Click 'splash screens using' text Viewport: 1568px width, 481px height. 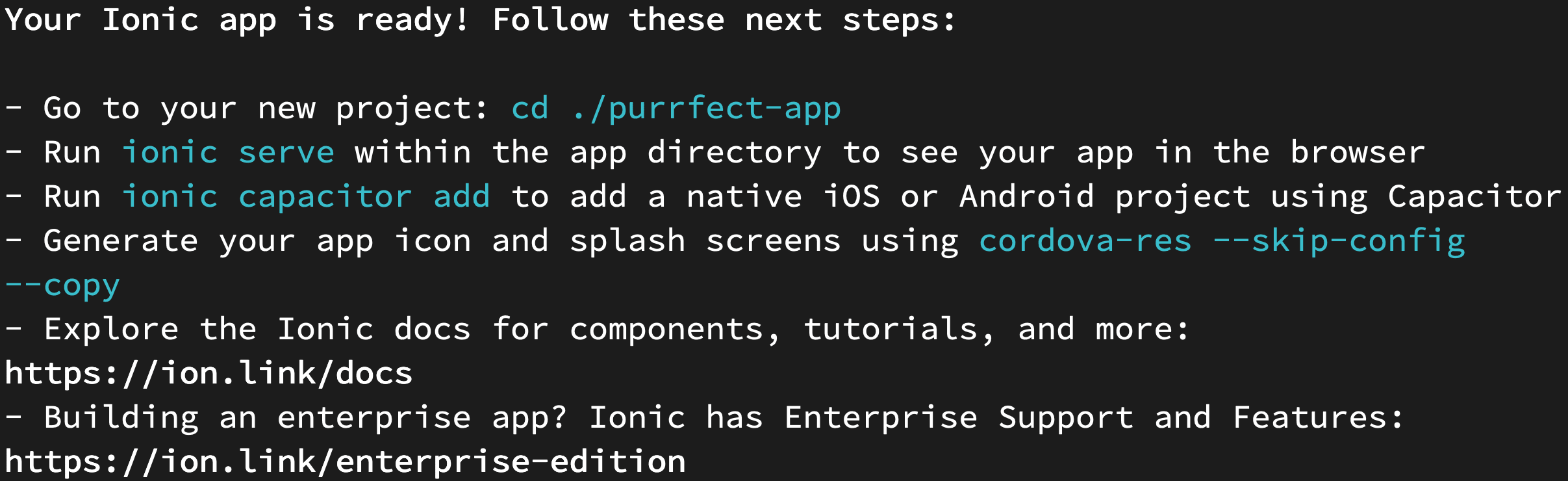(x=763, y=241)
